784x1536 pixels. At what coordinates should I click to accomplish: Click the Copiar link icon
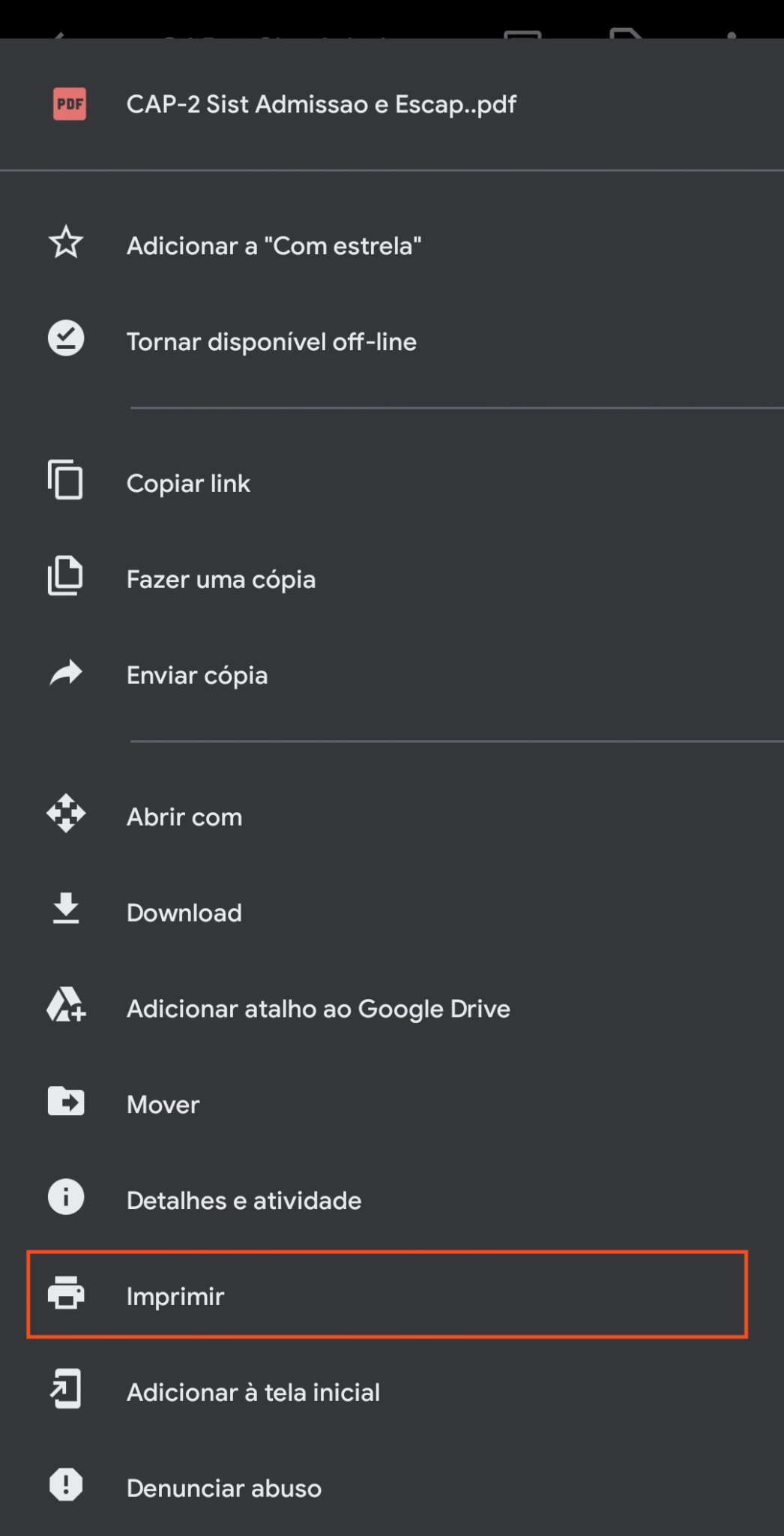click(x=66, y=481)
